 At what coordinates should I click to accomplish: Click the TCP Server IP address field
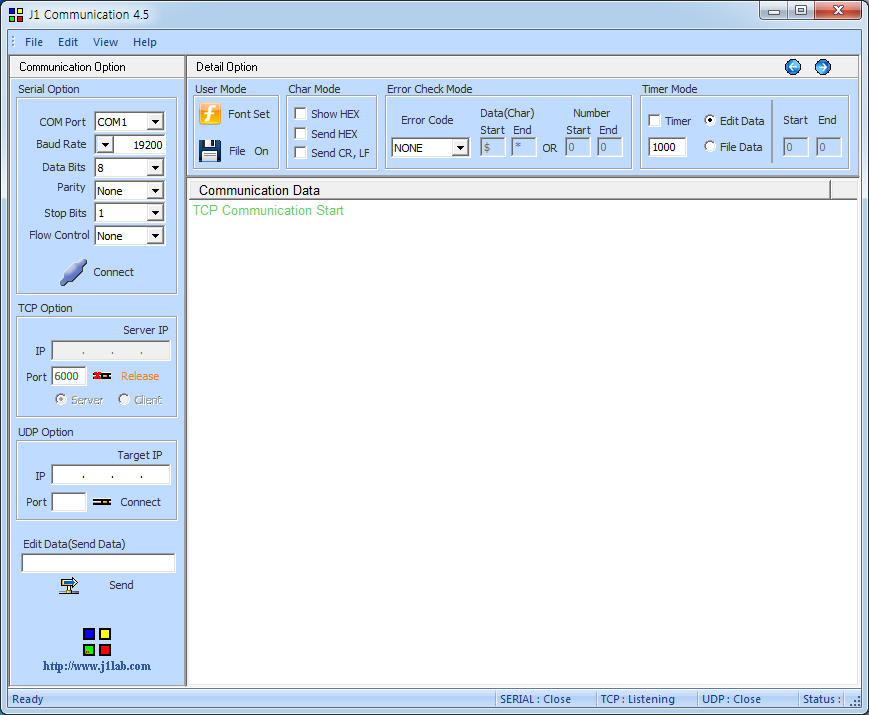pyautogui.click(x=111, y=351)
